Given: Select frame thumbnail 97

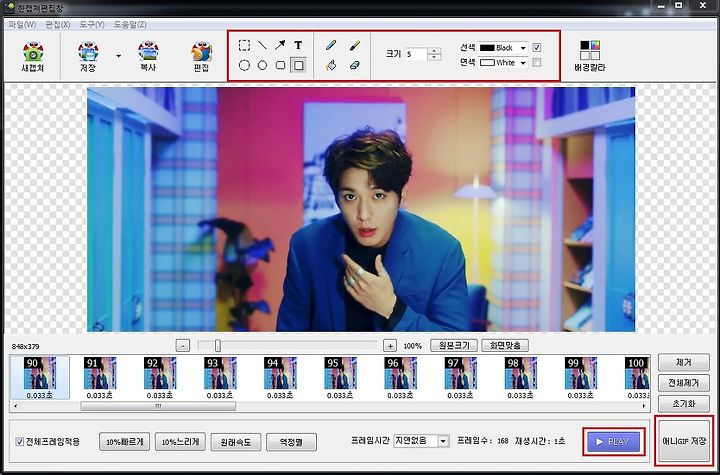Looking at the screenshot, I should click(x=461, y=377).
